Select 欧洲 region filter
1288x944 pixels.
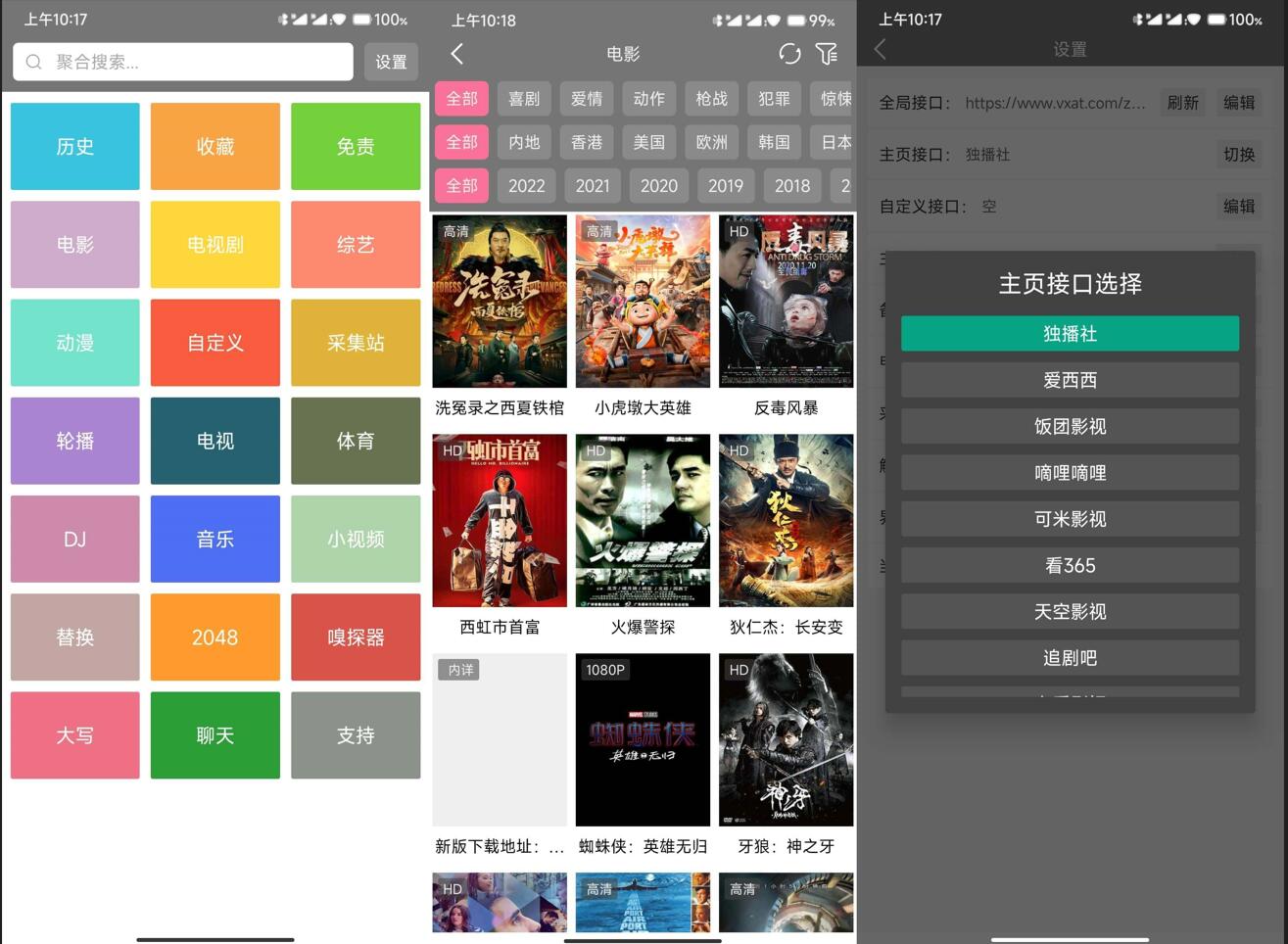[x=711, y=142]
